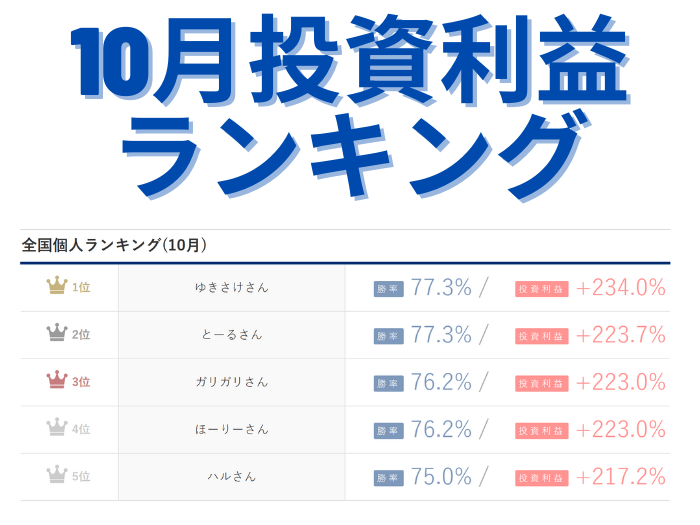Viewport: 700px width, 525px height.
Task: Click the 全国個人ランキング(10月) heading
Action: (x=114, y=244)
